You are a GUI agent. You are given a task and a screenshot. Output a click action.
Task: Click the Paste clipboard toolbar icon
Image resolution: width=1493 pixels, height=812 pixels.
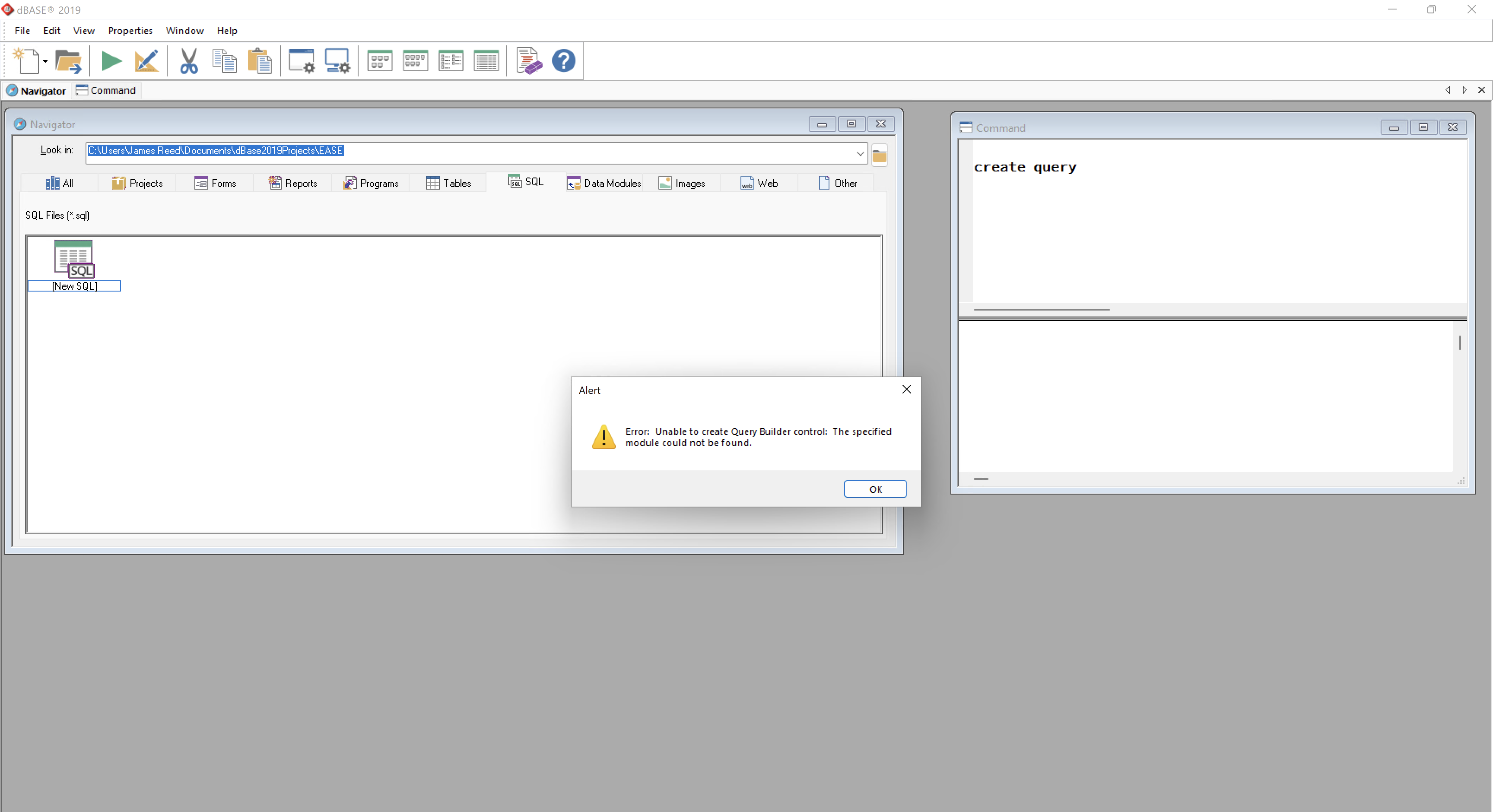260,61
